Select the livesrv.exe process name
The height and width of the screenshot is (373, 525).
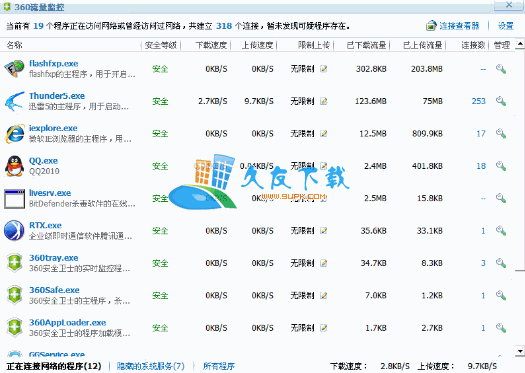(x=50, y=193)
